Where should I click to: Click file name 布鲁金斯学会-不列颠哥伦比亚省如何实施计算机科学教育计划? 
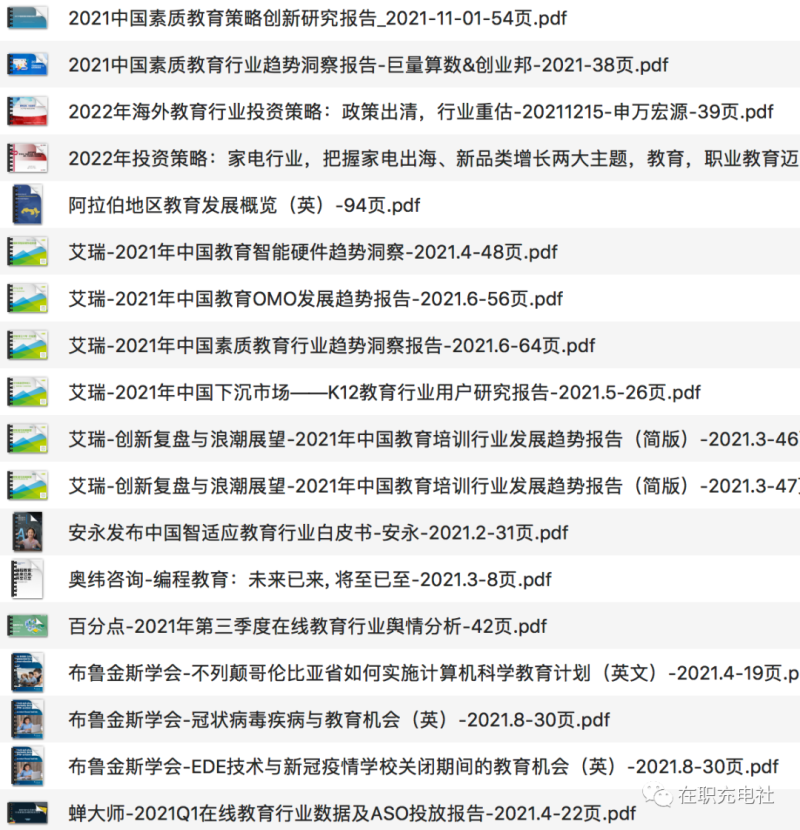pyautogui.click(x=434, y=673)
